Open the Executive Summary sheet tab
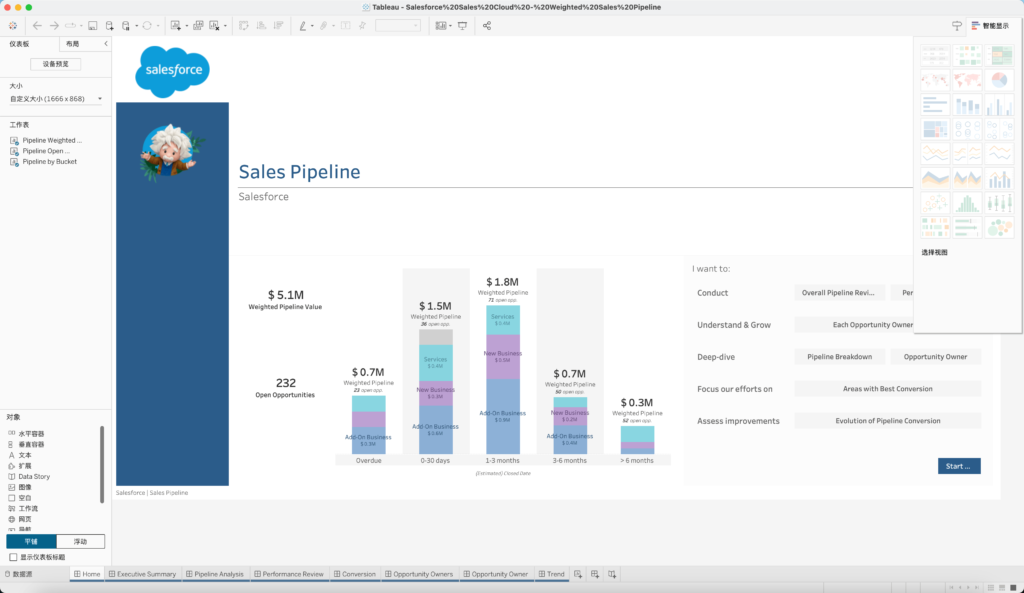 click(x=142, y=574)
